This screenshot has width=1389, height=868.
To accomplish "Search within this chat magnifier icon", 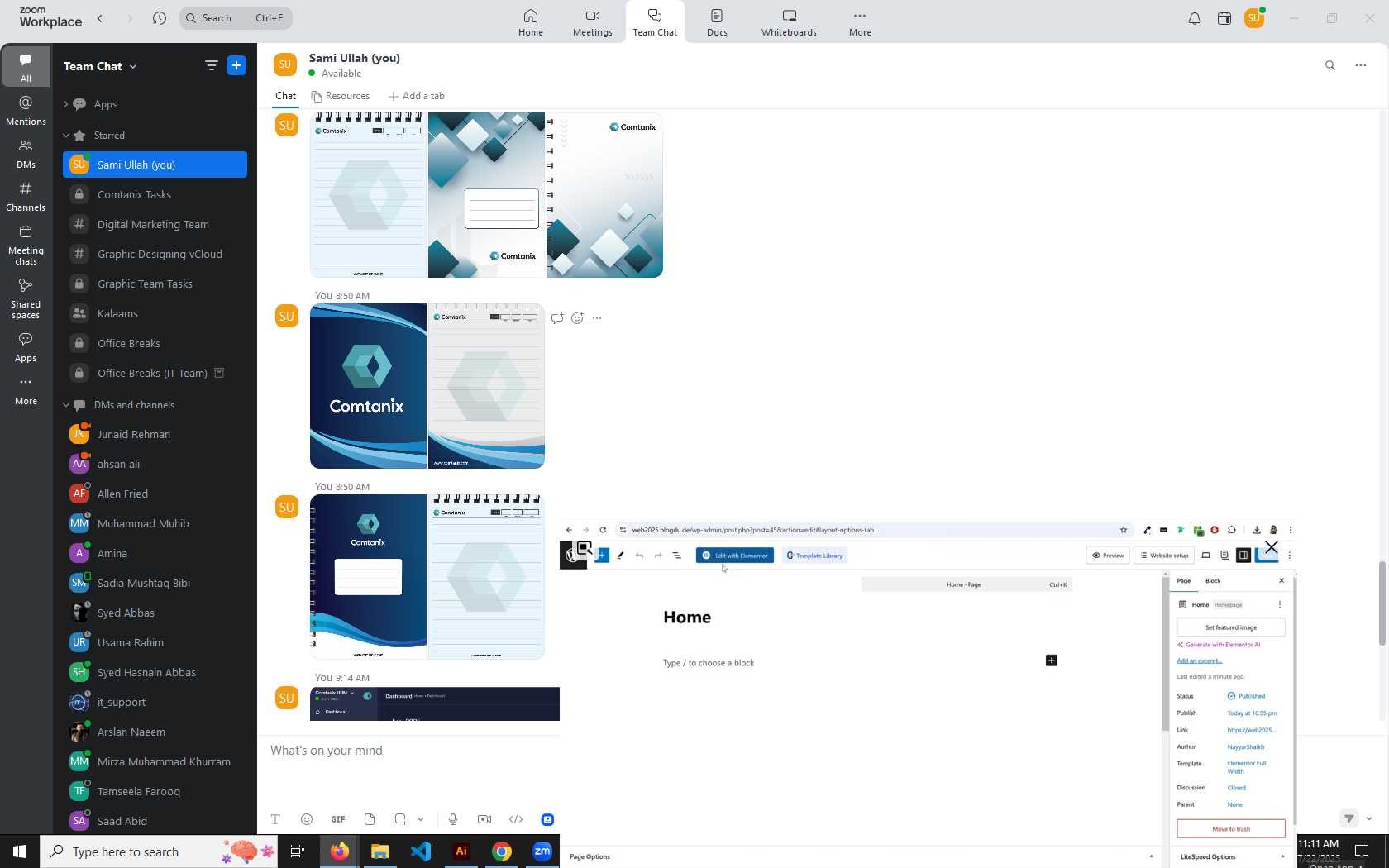I will point(1330,65).
